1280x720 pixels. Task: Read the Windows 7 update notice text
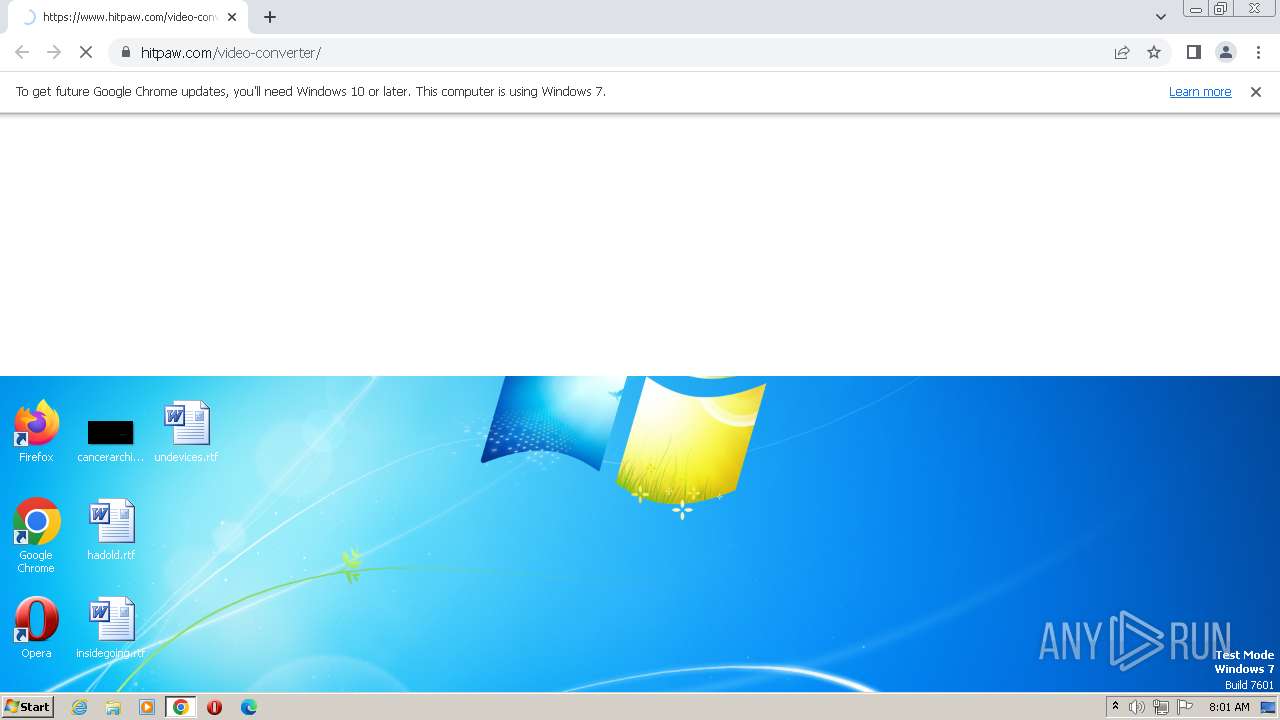pos(310,91)
